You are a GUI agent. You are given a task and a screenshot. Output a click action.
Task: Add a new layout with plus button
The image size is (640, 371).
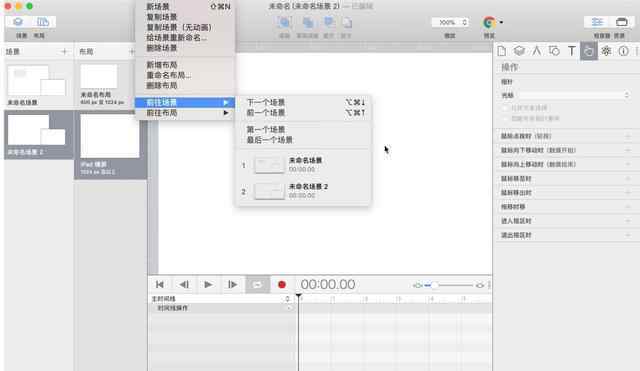131,51
